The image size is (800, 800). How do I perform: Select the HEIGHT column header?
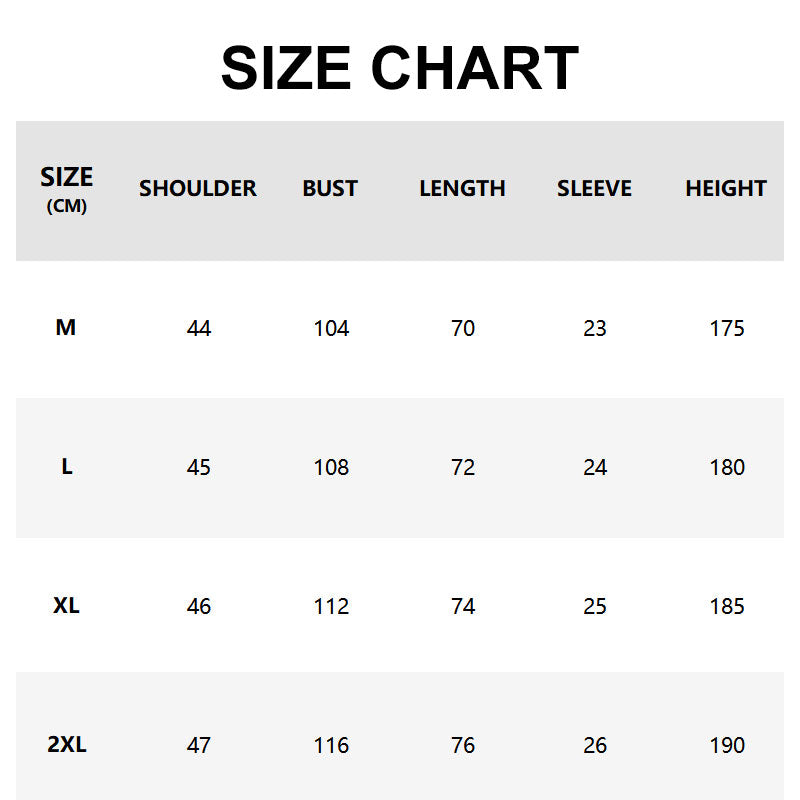[x=726, y=188]
